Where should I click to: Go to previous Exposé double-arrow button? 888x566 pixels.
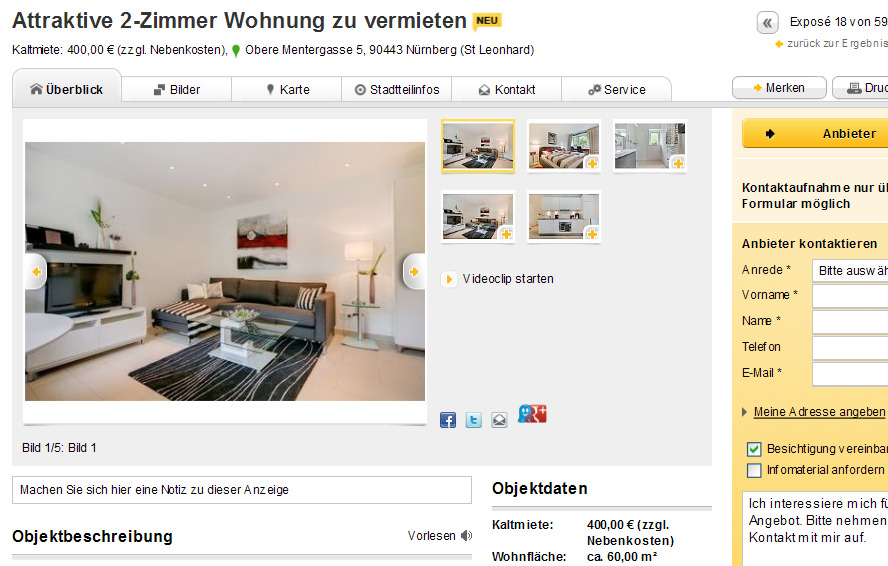click(767, 23)
